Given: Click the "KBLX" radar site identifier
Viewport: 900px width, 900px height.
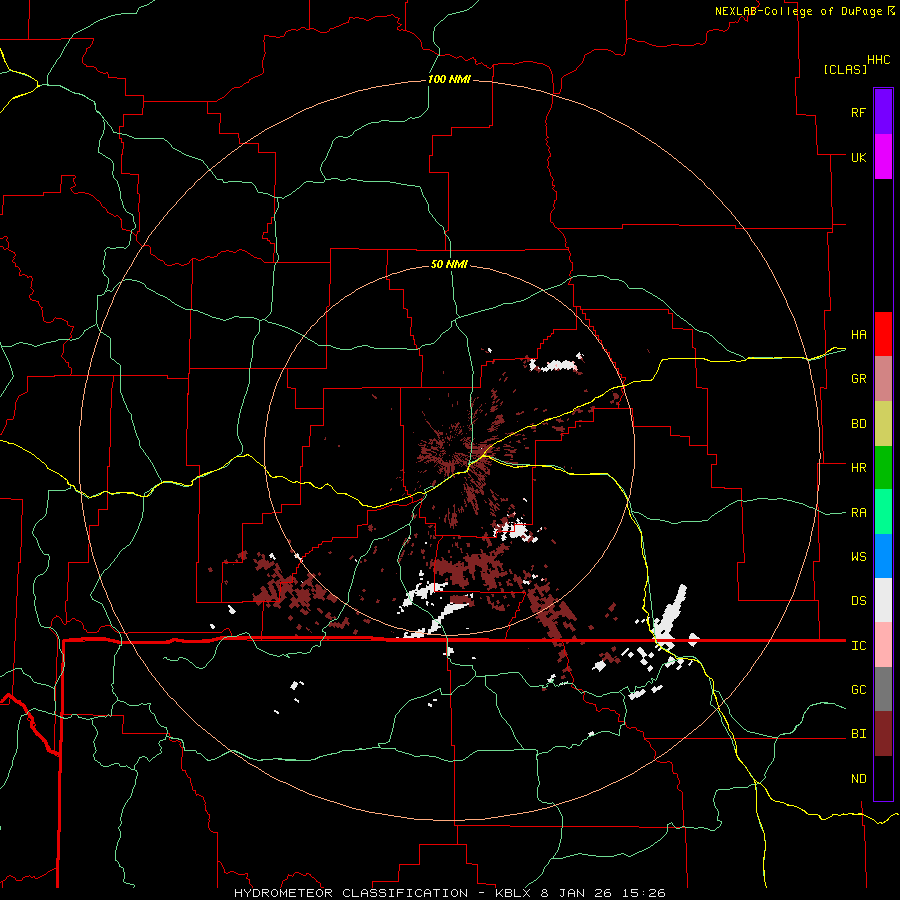Looking at the screenshot, I should click(514, 893).
